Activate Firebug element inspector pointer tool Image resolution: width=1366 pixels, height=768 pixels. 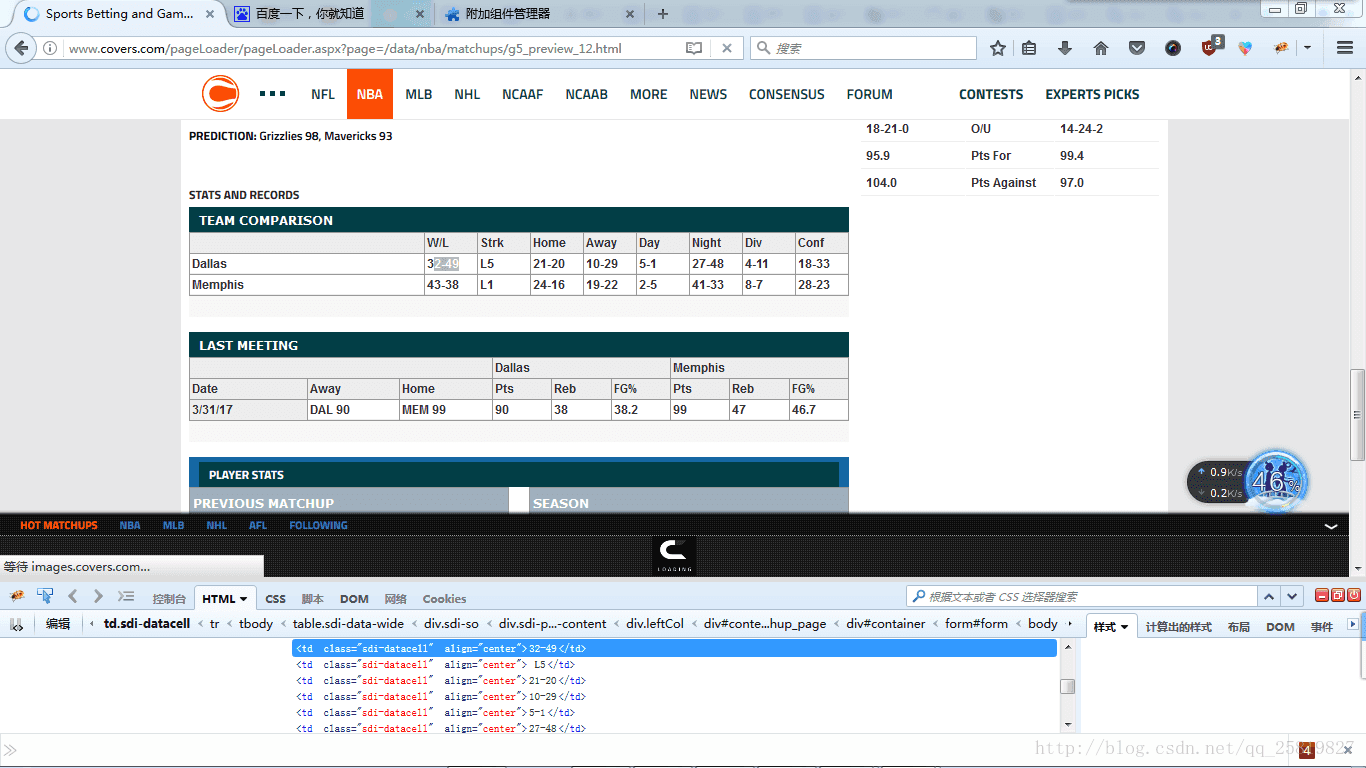click(x=45, y=596)
